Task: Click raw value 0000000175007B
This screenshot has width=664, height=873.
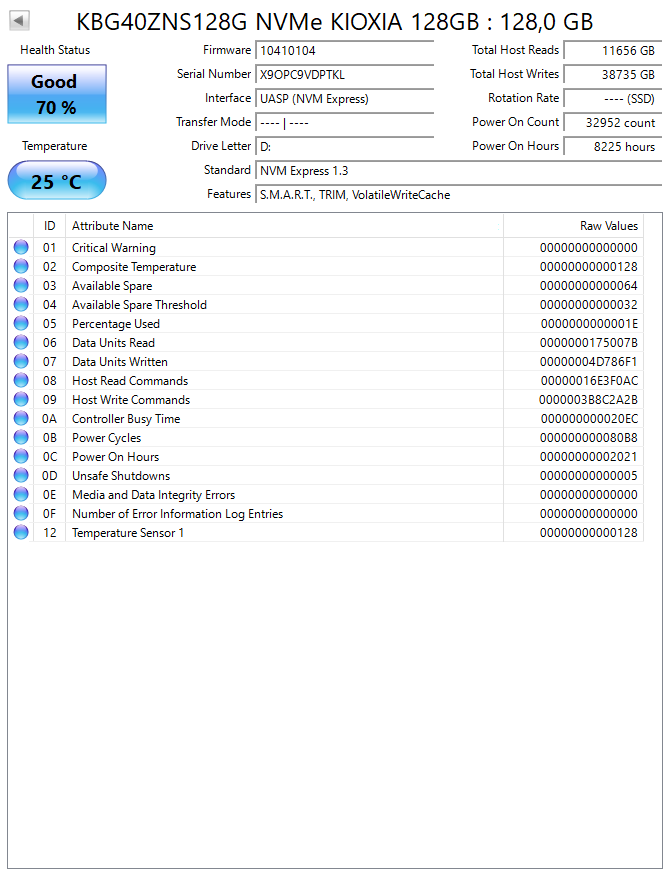Action: coord(589,342)
